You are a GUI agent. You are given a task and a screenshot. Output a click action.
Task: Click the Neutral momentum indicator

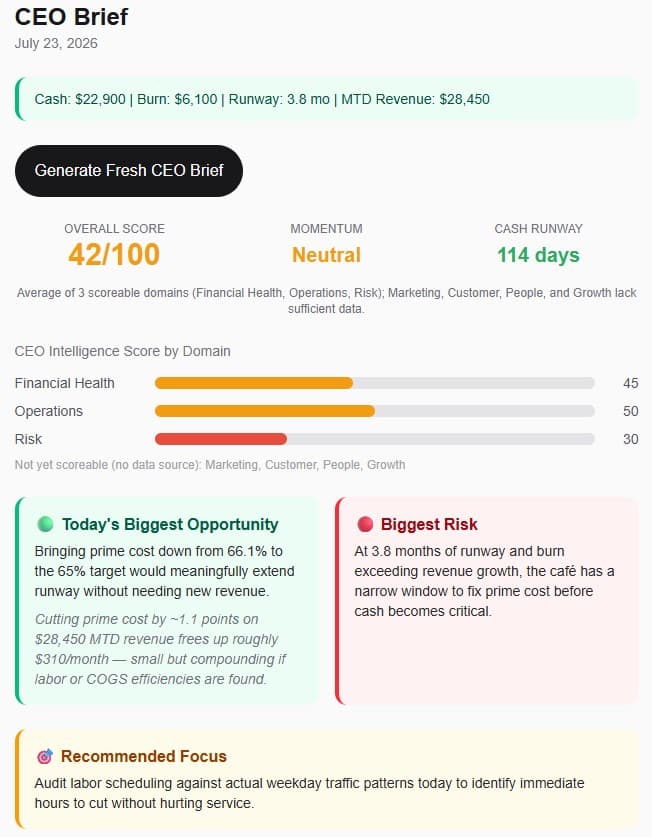click(x=326, y=255)
